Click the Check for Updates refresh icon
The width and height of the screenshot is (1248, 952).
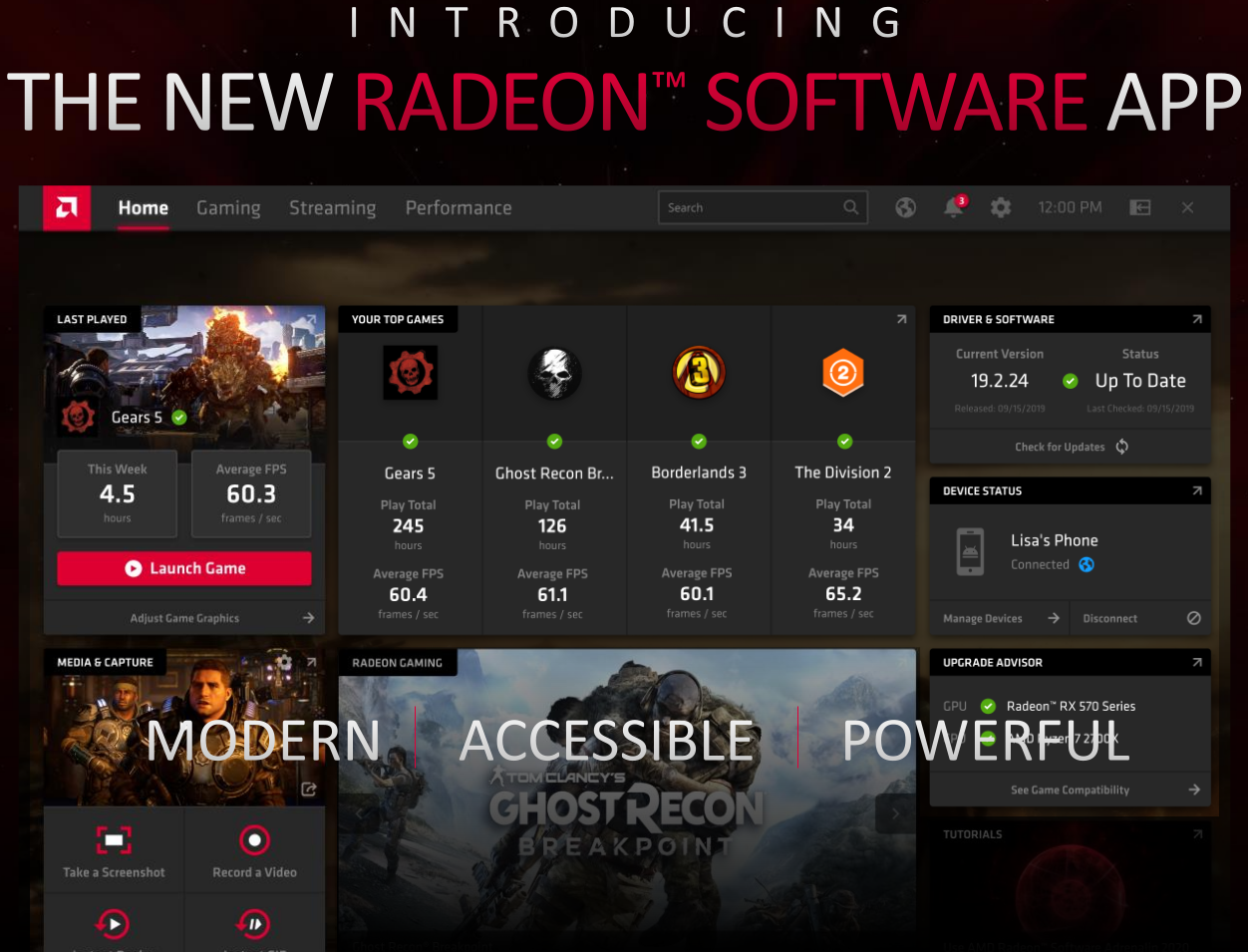[1122, 447]
